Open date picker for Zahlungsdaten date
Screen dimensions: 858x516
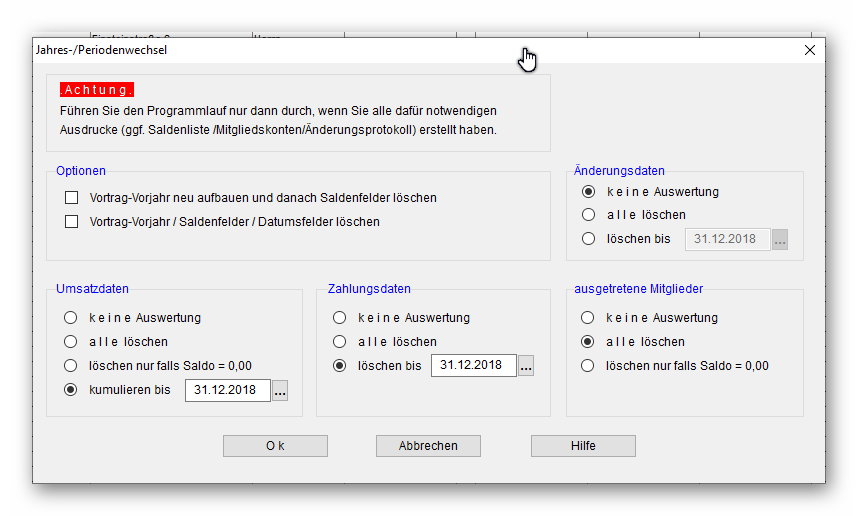point(526,367)
